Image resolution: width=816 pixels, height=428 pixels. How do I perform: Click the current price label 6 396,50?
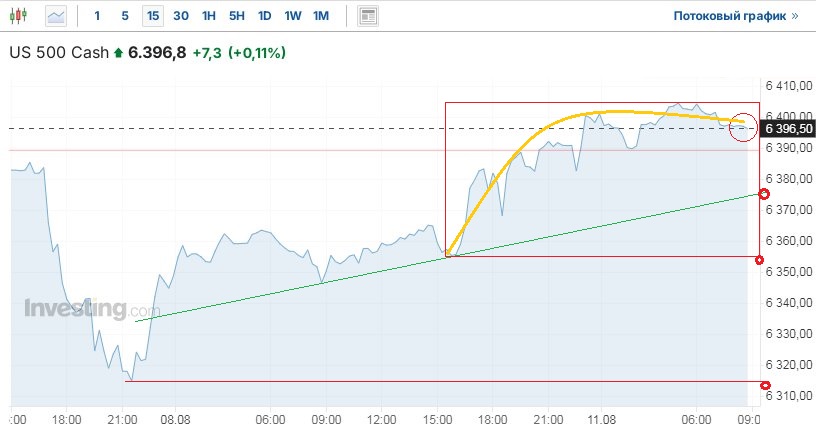[788, 128]
